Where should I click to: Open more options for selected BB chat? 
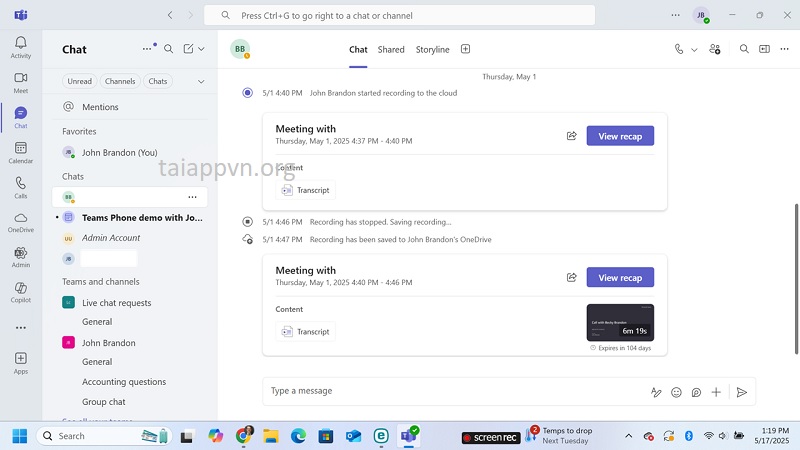pyautogui.click(x=192, y=197)
